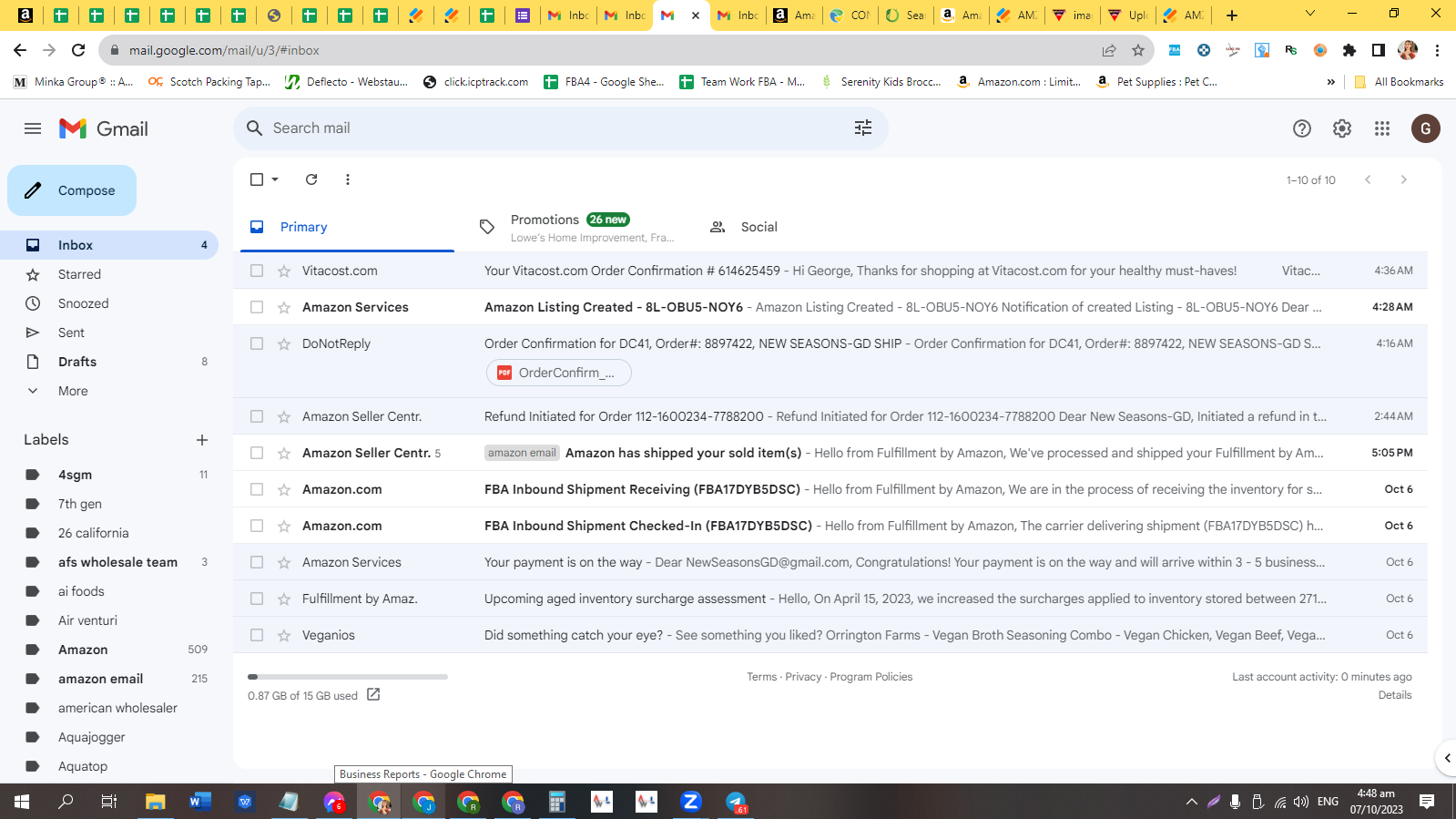Star the Veganios email
Viewport: 1456px width, 819px height.
[x=284, y=635]
